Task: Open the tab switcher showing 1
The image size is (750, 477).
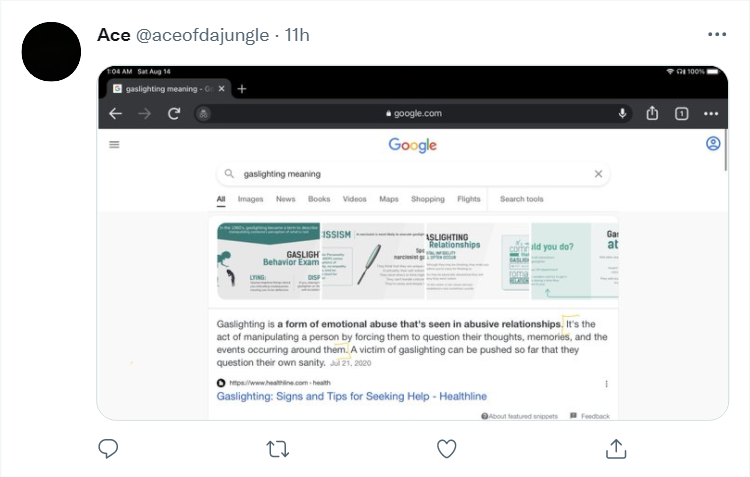Action: (682, 114)
